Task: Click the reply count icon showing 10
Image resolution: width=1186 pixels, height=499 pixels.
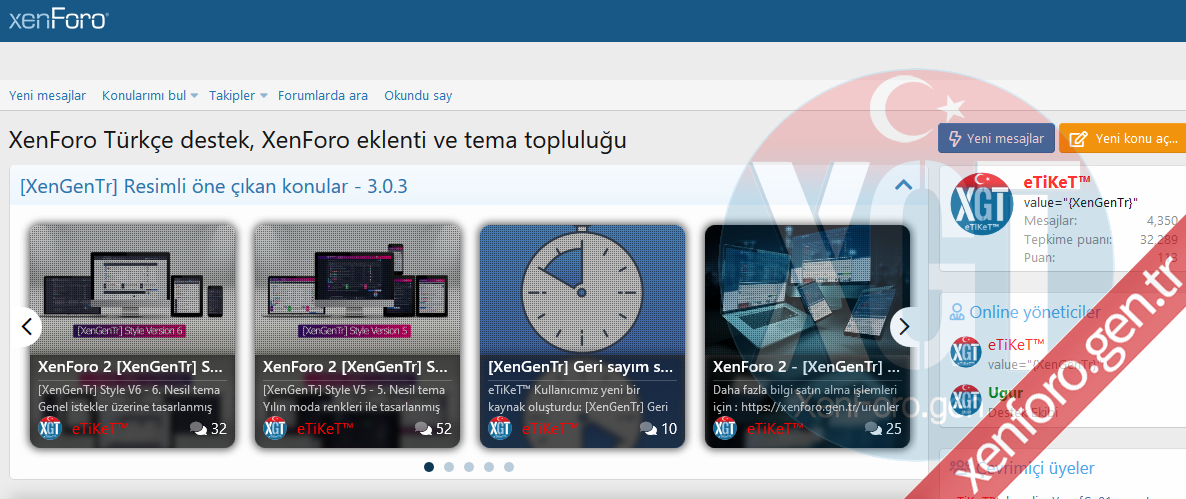Action: tap(649, 429)
